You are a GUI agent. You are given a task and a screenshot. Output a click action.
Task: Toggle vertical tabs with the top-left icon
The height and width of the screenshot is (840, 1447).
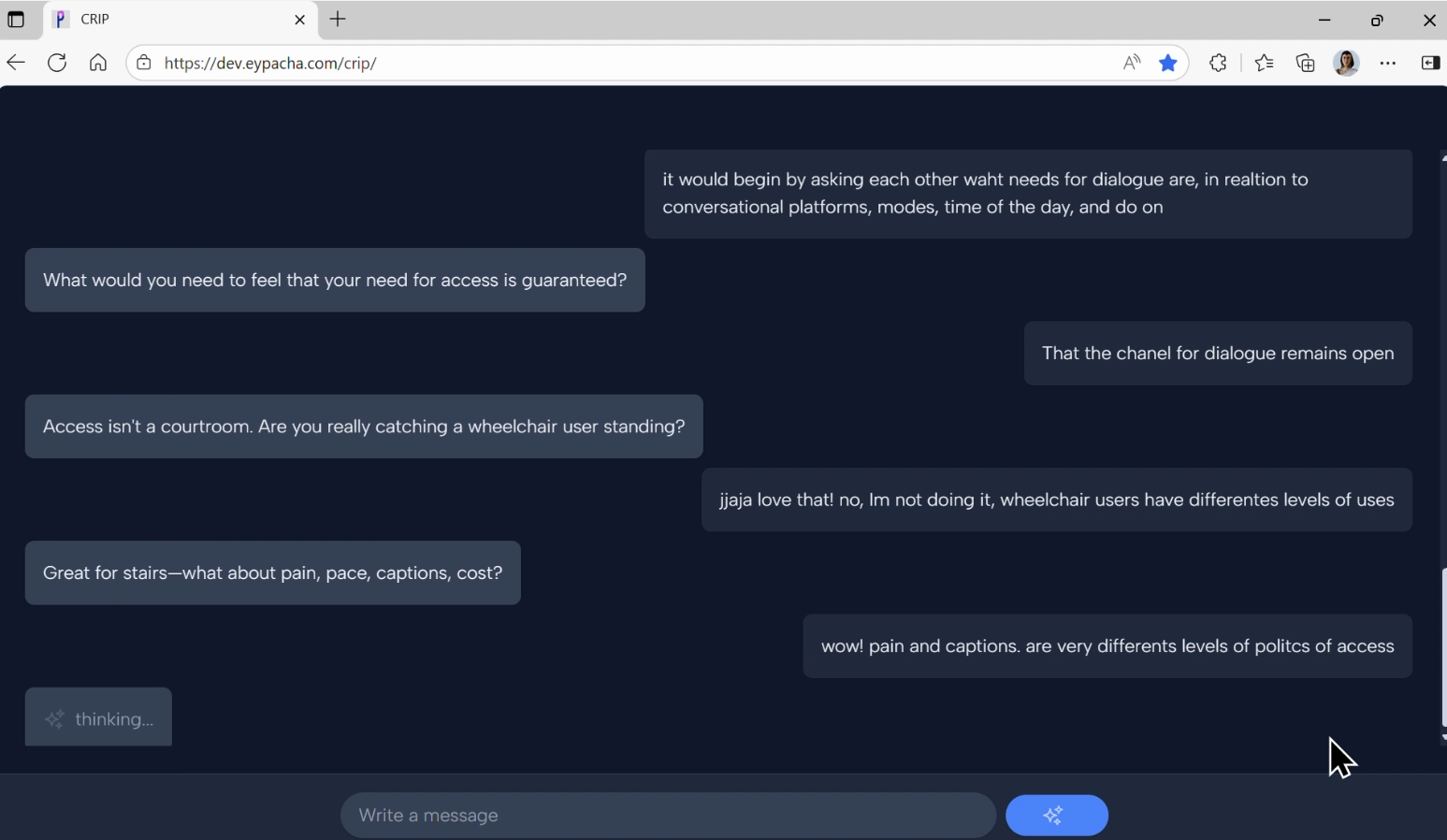click(16, 19)
